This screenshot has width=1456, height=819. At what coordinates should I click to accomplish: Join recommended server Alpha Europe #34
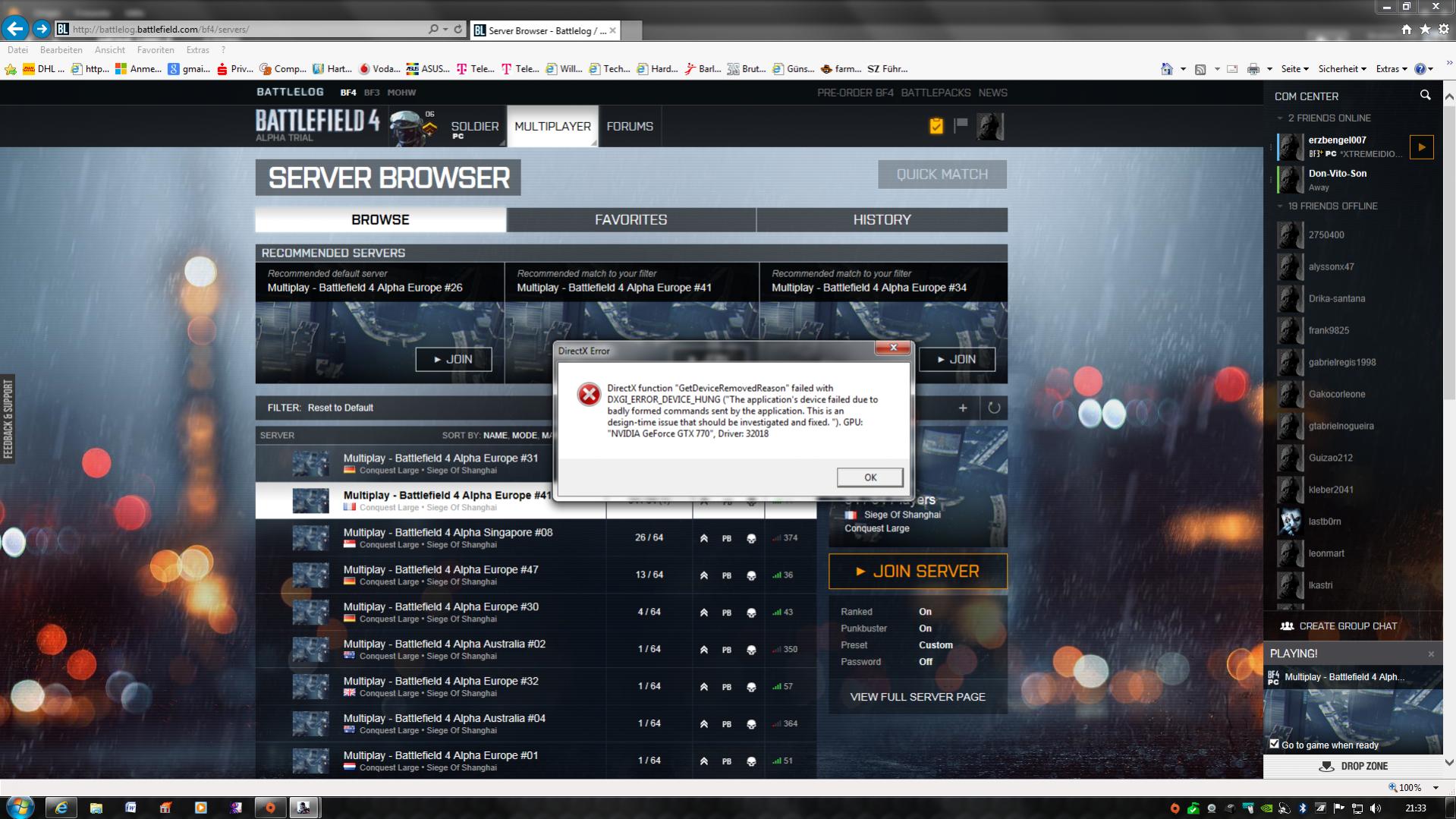coord(957,359)
